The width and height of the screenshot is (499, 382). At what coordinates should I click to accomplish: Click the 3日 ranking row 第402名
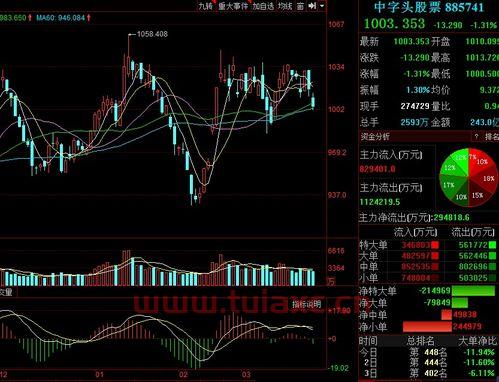click(428, 373)
